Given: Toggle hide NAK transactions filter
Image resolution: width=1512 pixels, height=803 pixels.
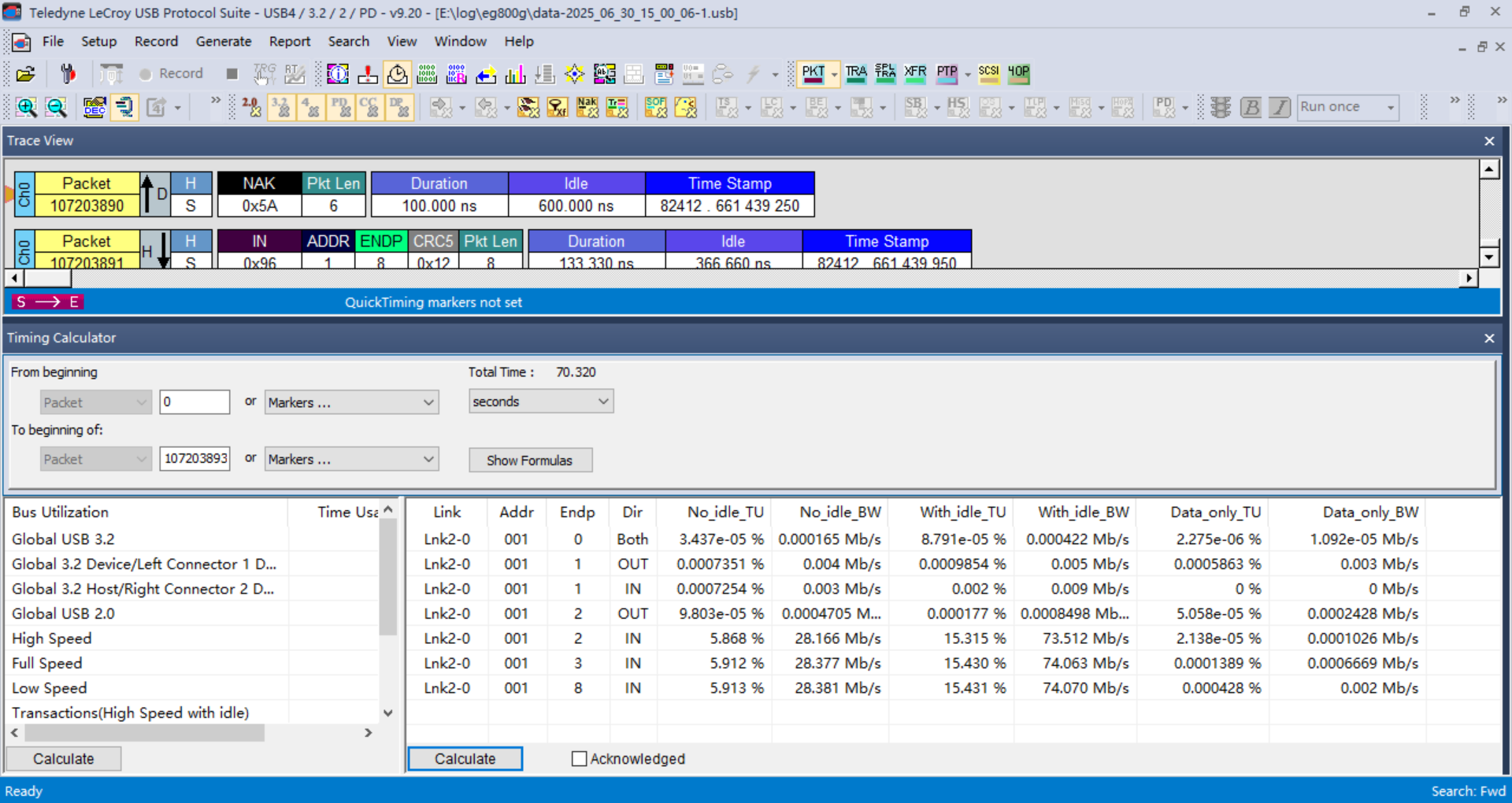Looking at the screenshot, I should (587, 107).
